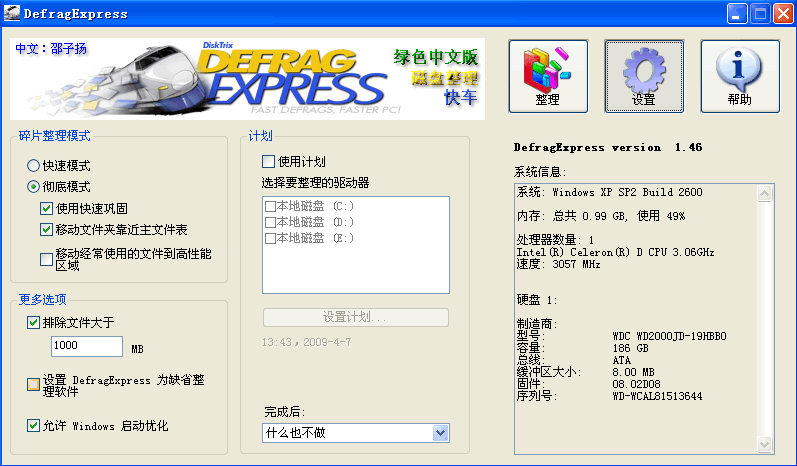Screen dimensions: 797x466
Task: Click the serial number WD-WCAL81513644
Action: click(x=657, y=396)
